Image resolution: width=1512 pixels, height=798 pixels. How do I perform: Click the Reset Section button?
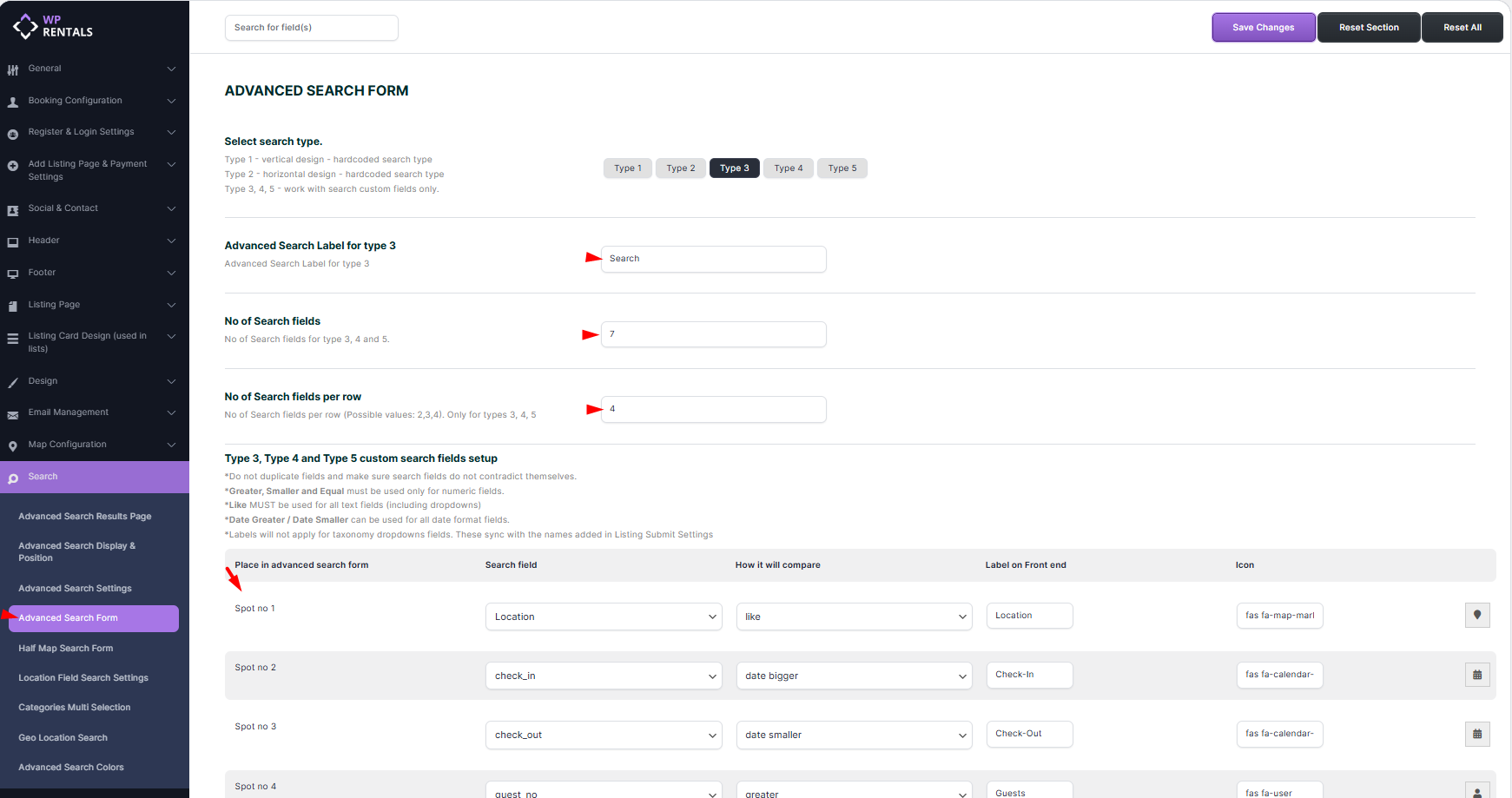1368,28
